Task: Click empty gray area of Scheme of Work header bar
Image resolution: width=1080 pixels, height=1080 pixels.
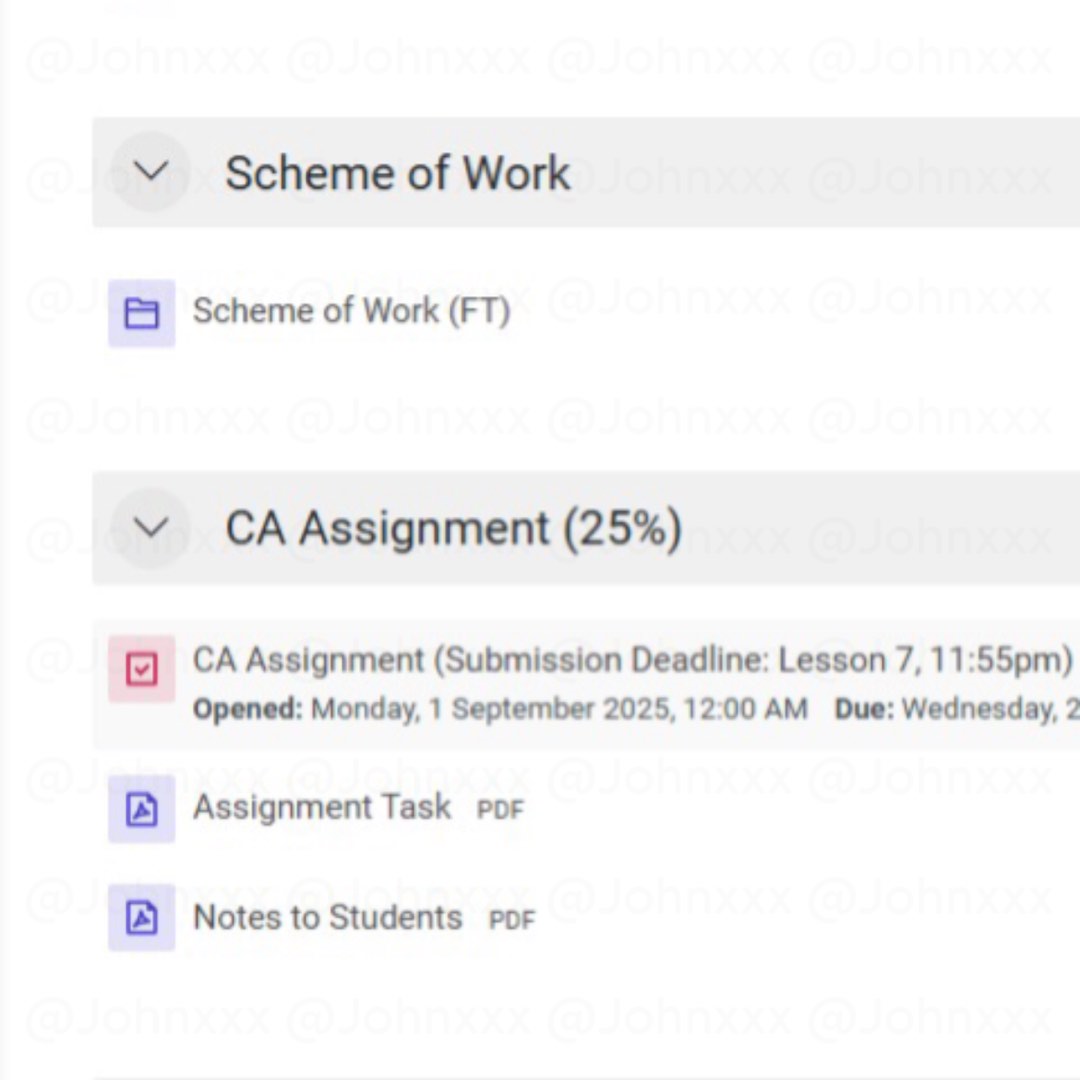Action: click(827, 172)
